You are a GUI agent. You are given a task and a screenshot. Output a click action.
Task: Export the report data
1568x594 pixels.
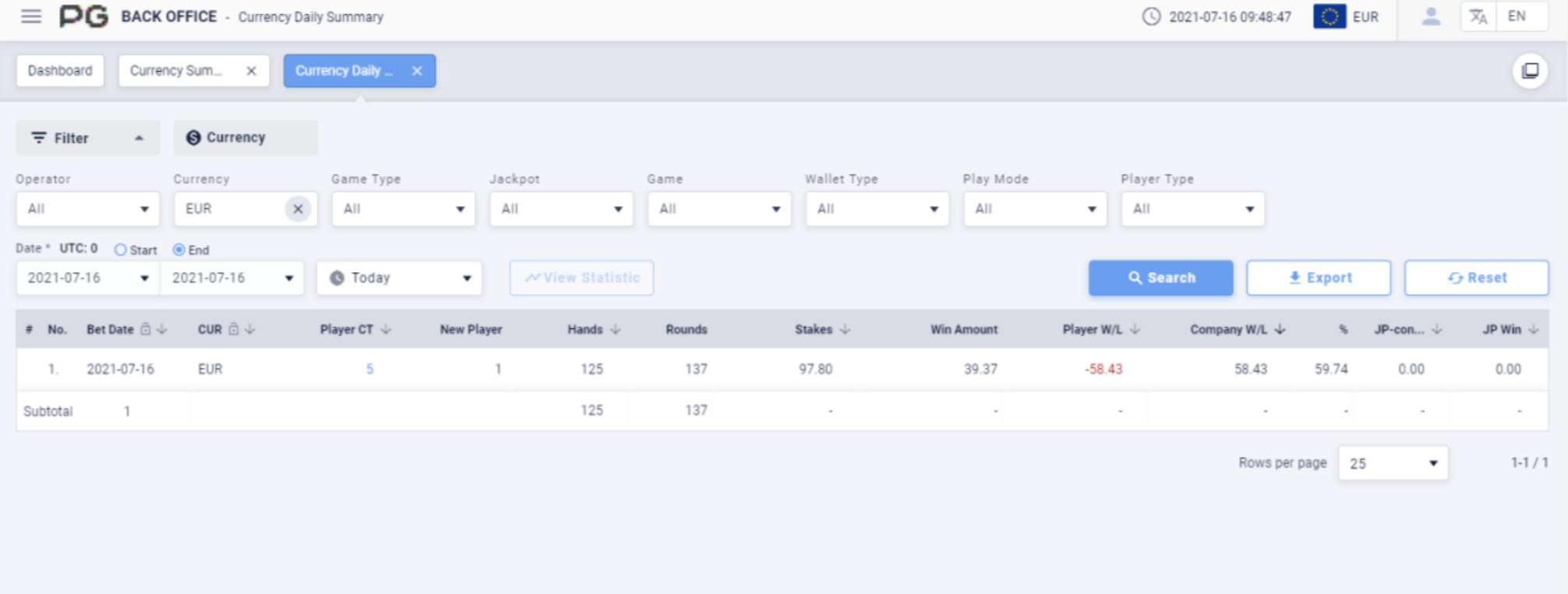[x=1318, y=278]
